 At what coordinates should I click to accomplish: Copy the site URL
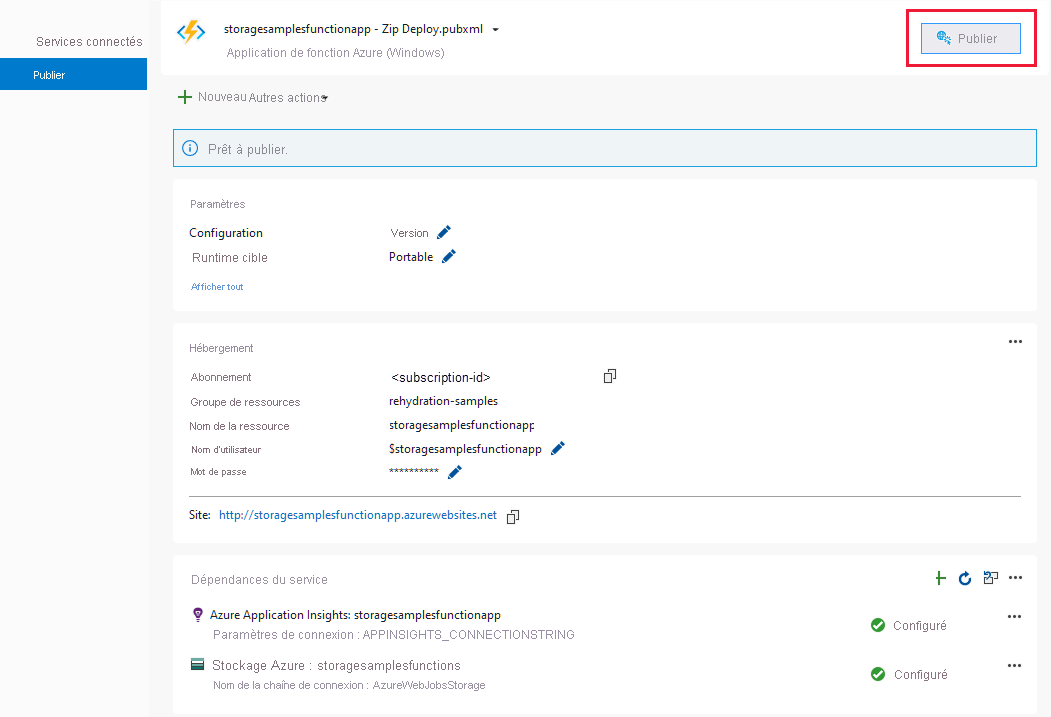(513, 516)
